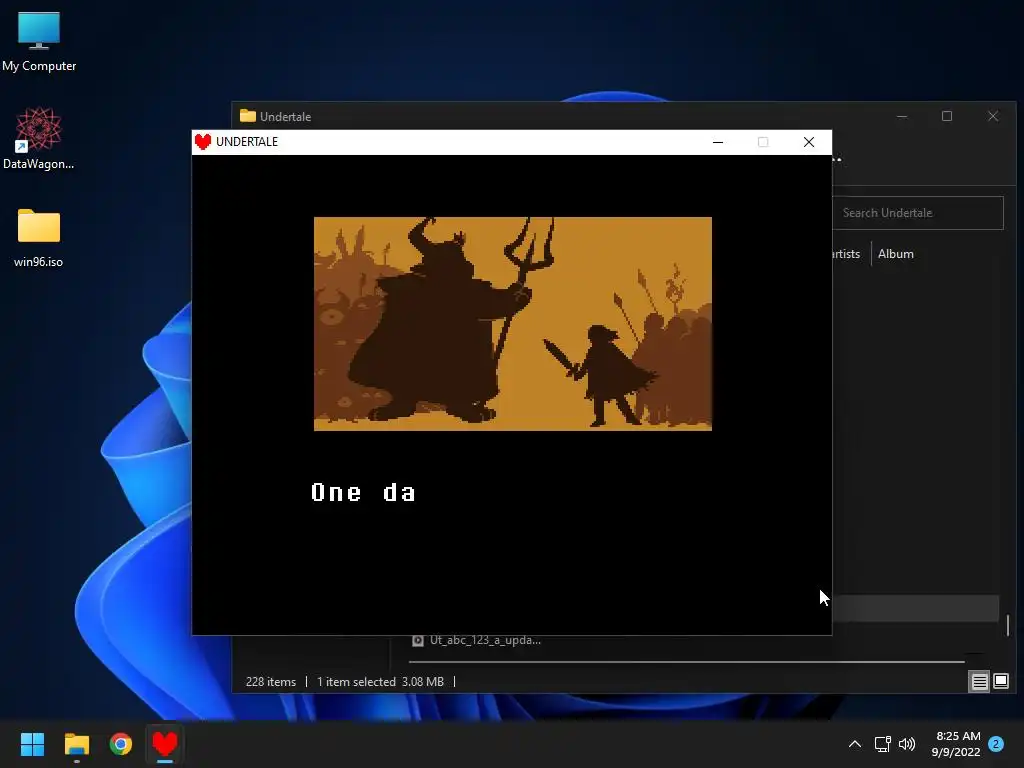Open the win96.iso folder on desktop
Viewport: 1024px width, 768px height.
pyautogui.click(x=39, y=238)
